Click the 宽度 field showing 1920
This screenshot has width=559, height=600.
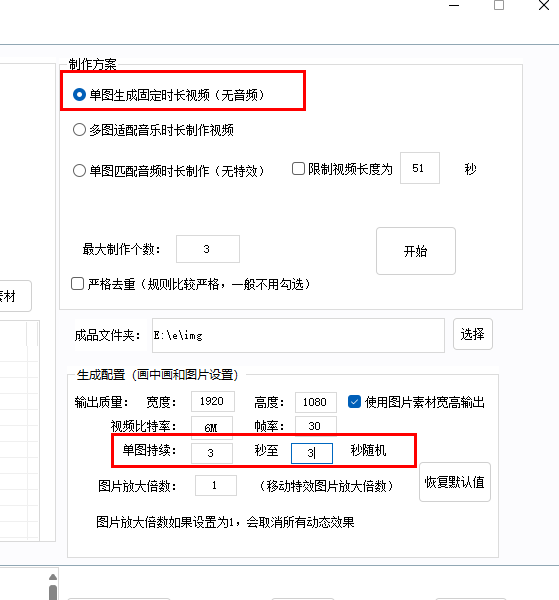(x=213, y=401)
